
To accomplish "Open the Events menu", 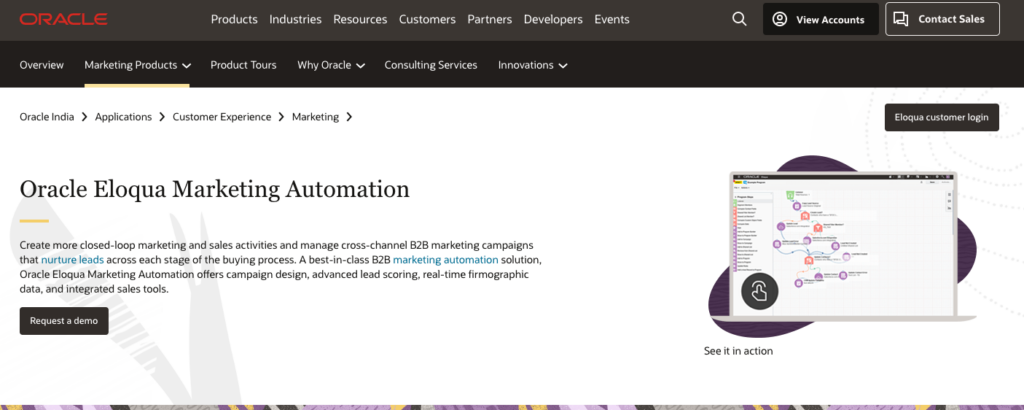I will click(612, 20).
